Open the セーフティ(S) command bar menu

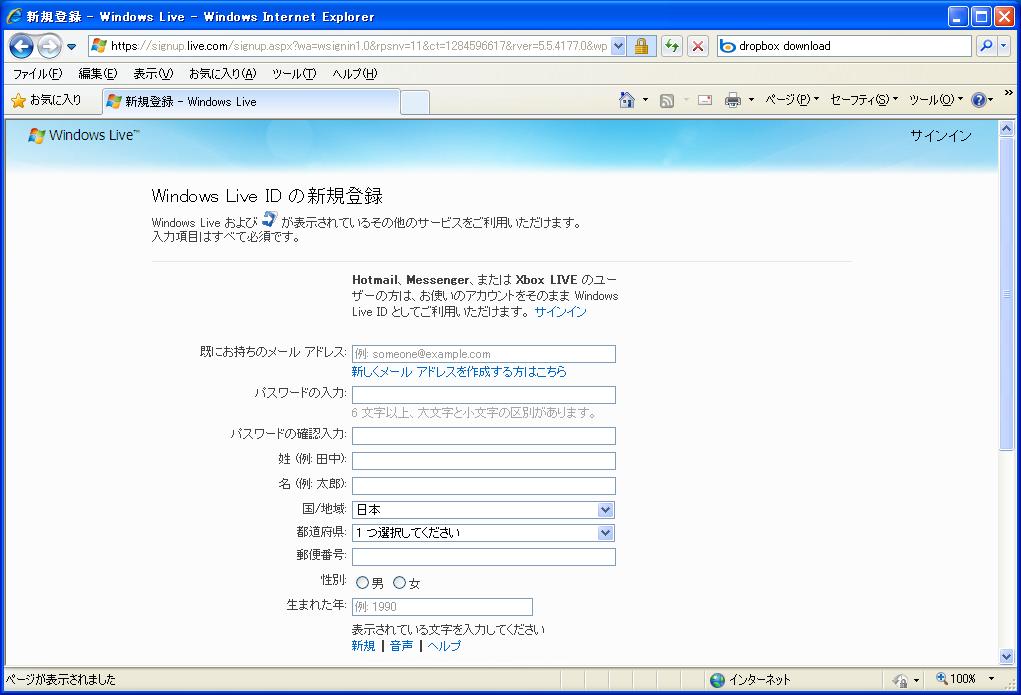[x=864, y=100]
